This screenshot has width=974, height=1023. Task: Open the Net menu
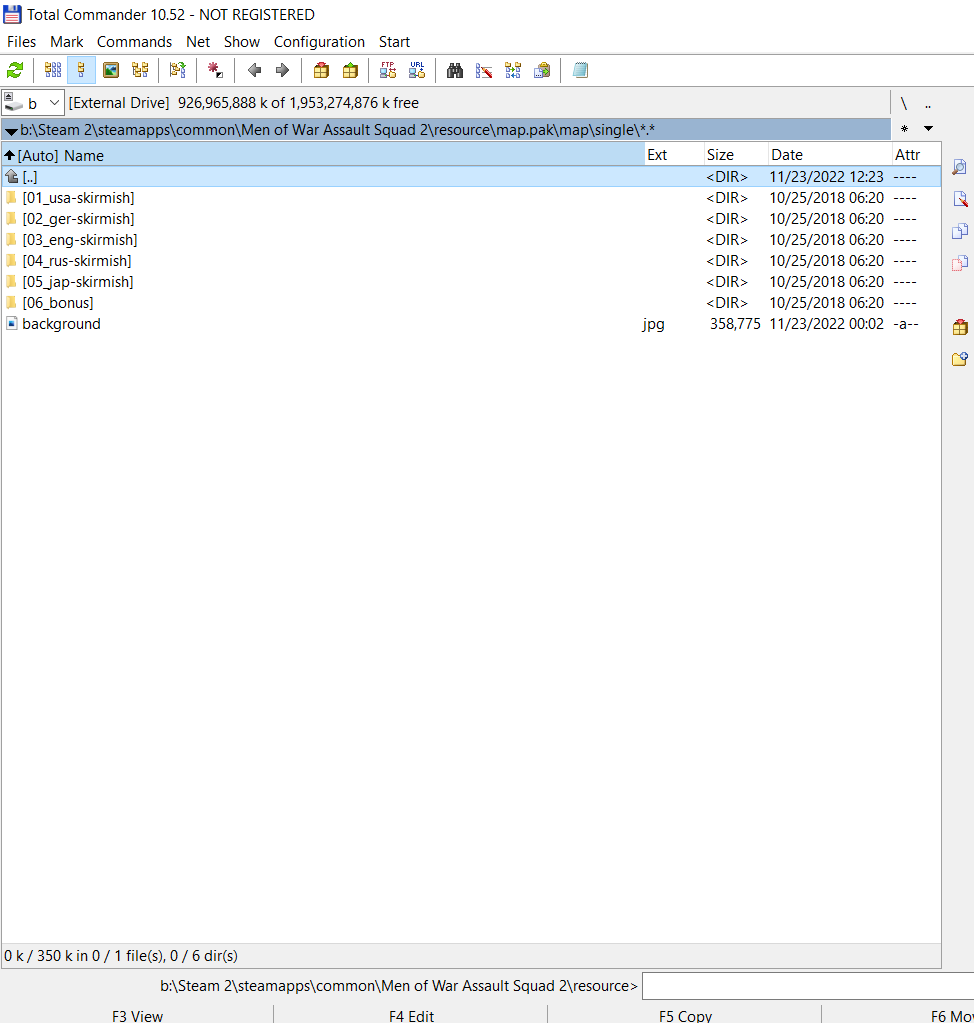[198, 42]
